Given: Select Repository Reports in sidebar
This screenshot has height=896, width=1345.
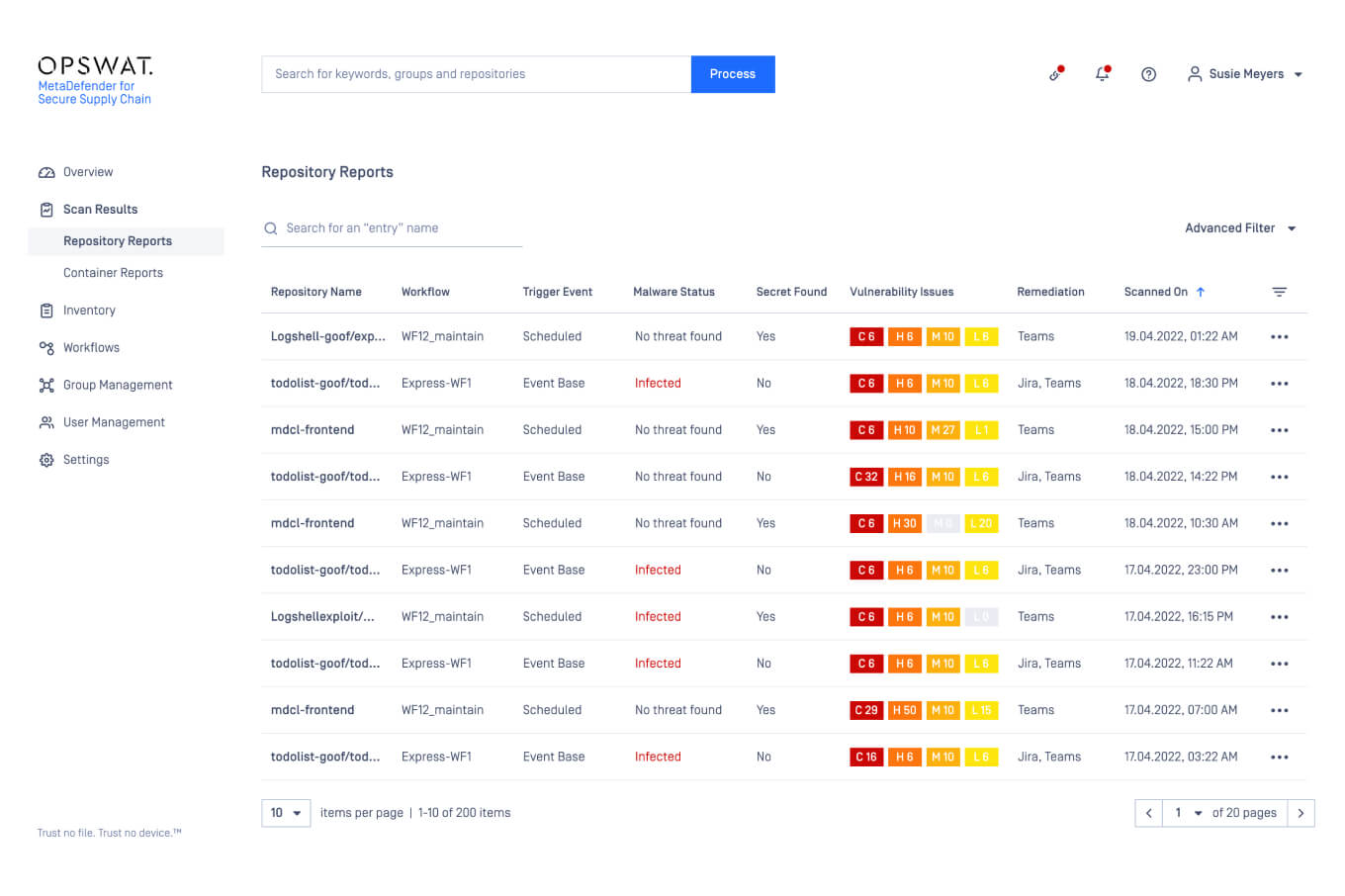Looking at the screenshot, I should pos(117,240).
